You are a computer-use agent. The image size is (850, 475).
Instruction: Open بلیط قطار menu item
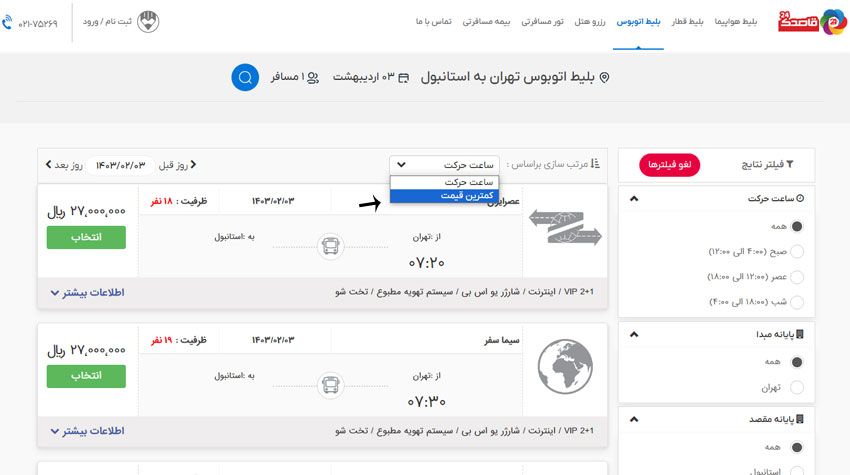687,22
